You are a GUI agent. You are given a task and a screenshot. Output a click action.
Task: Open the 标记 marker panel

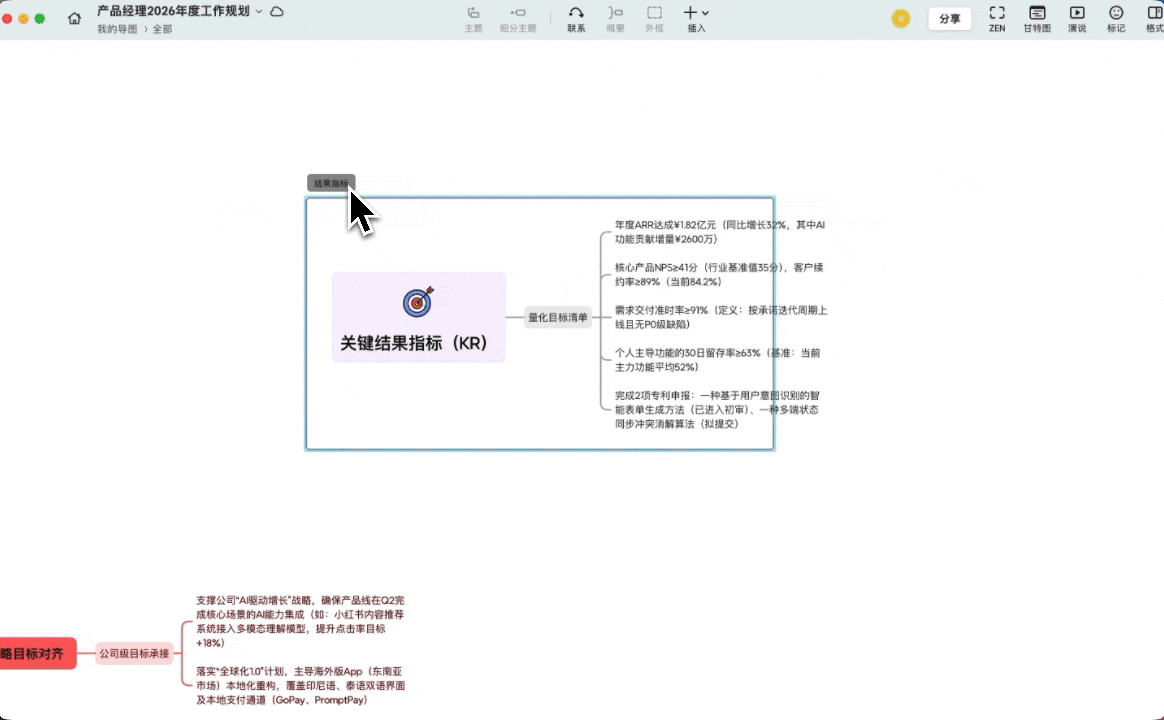tap(1116, 17)
